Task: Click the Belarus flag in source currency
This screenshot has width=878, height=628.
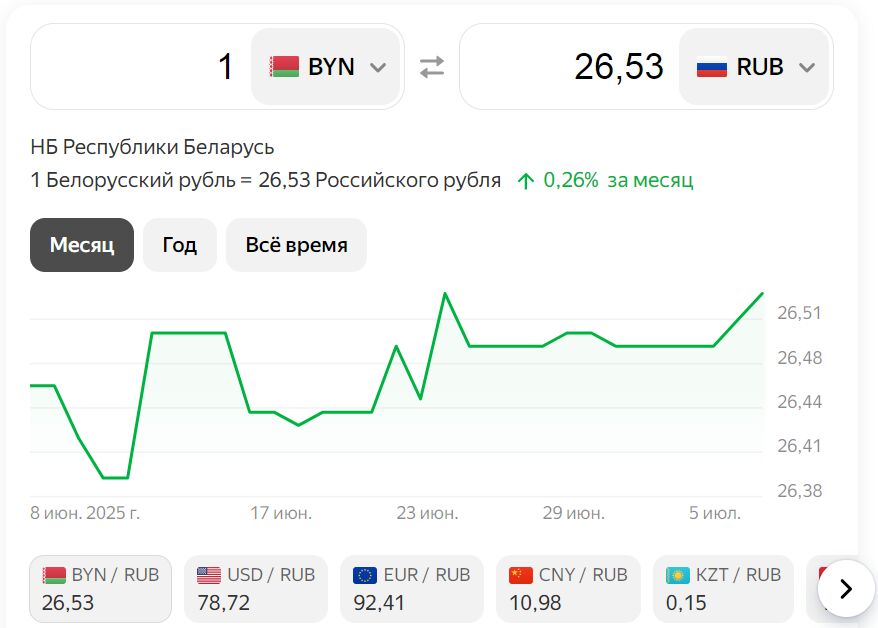Action: 284,67
